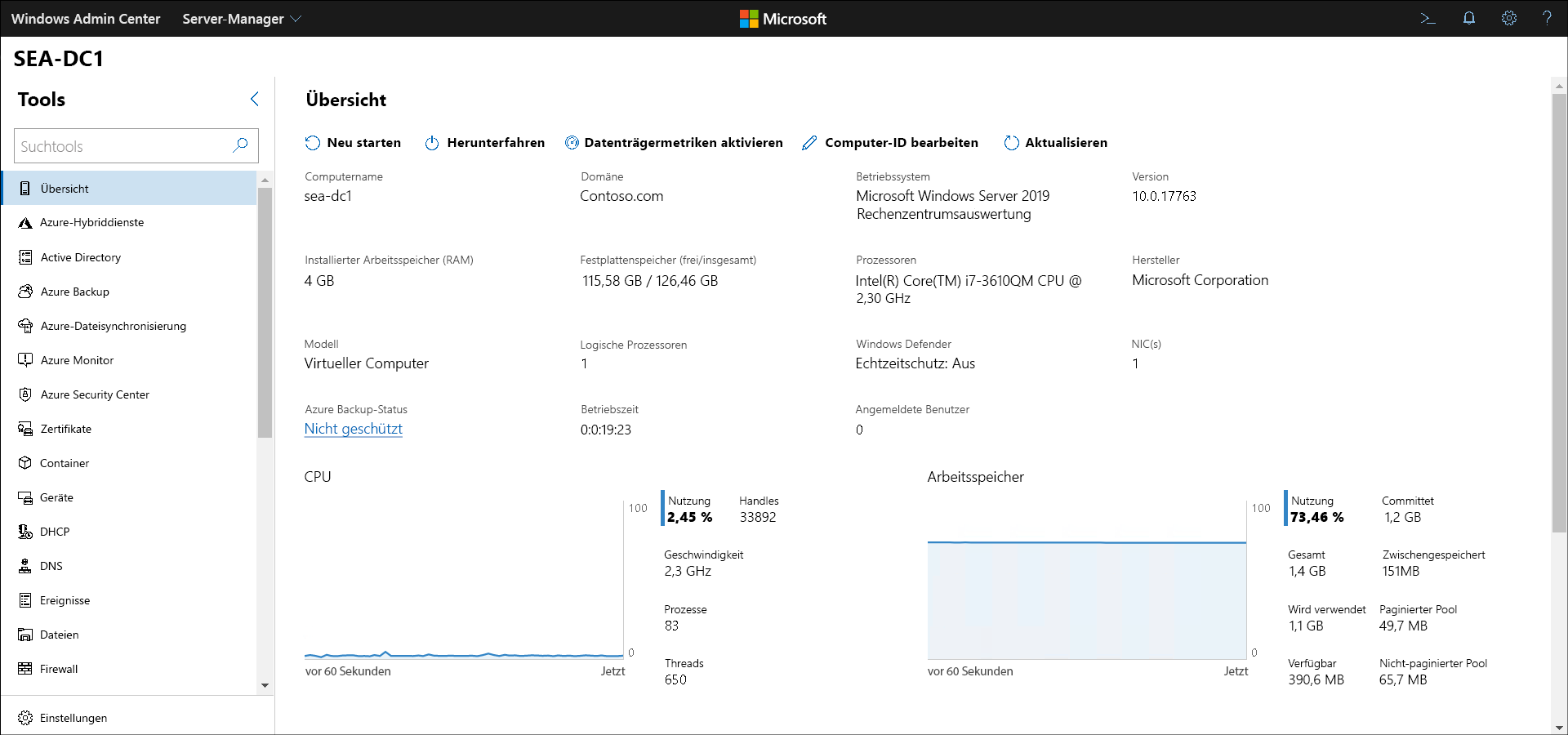
Task: Click the SEA-DC1 server heading
Action: click(x=59, y=59)
